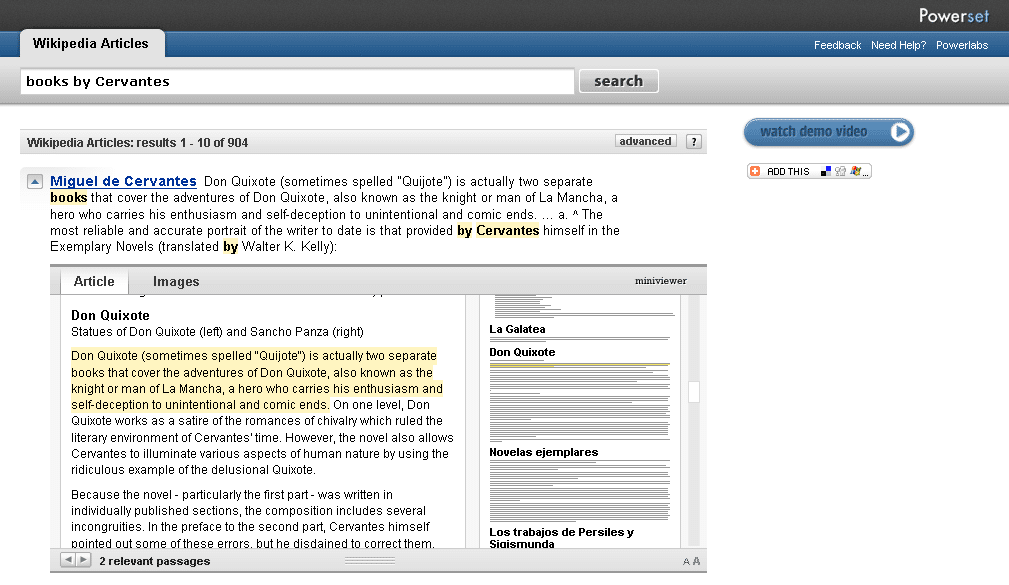Screen dimensions: 1009x585
Task: Open the Powerlabs link
Action: (962, 45)
